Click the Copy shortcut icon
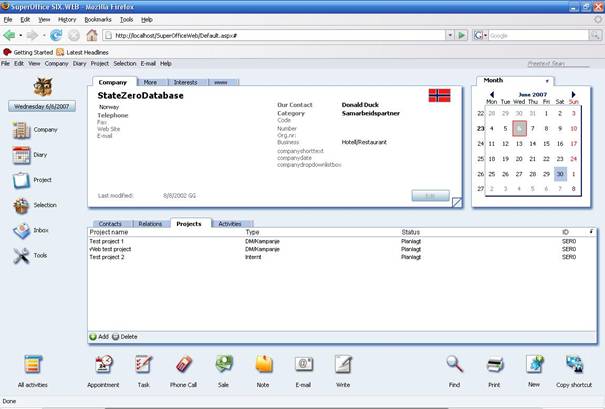The width and height of the screenshot is (605, 409). (x=575, y=364)
